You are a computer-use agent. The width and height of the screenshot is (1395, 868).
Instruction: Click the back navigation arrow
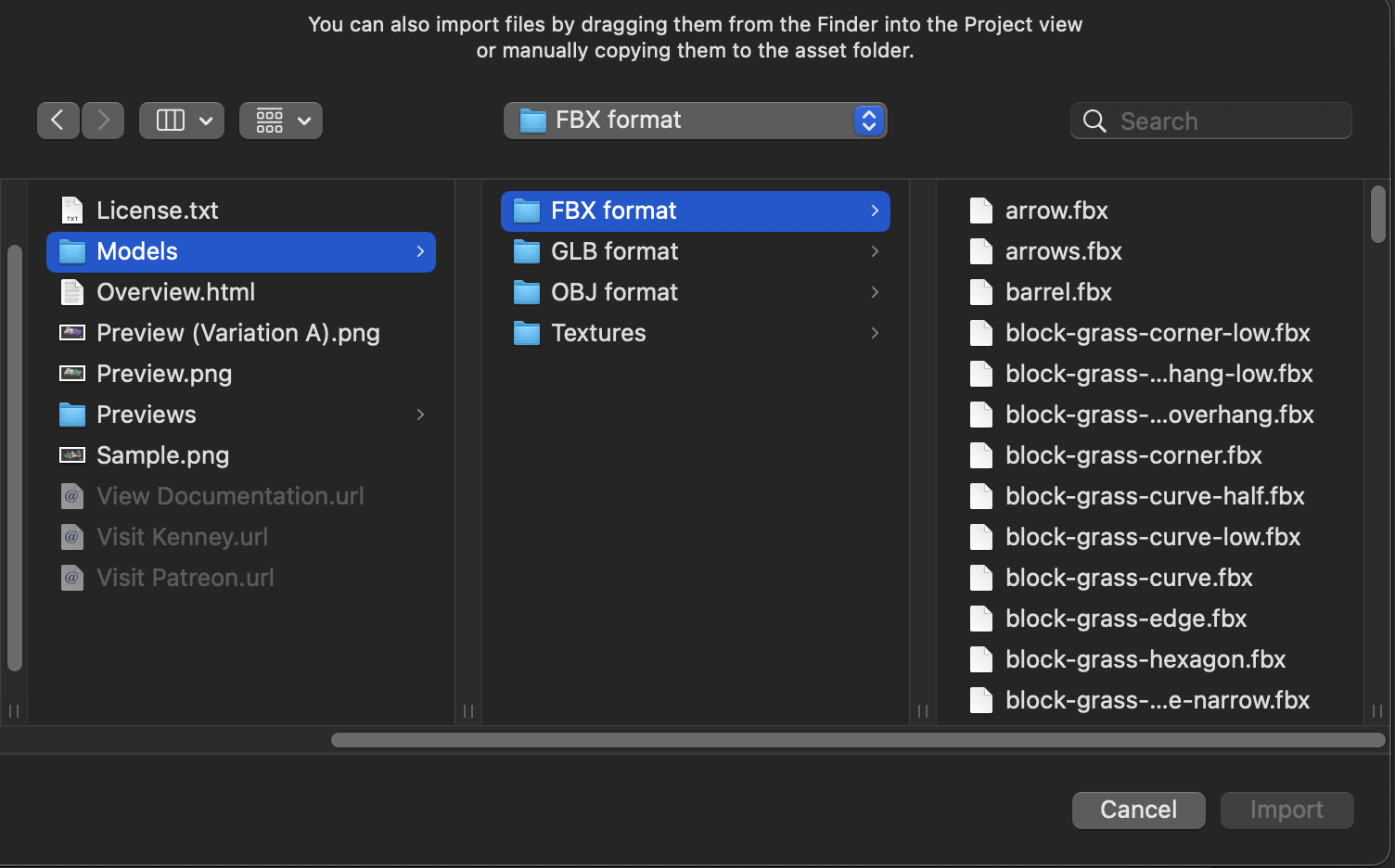[58, 121]
